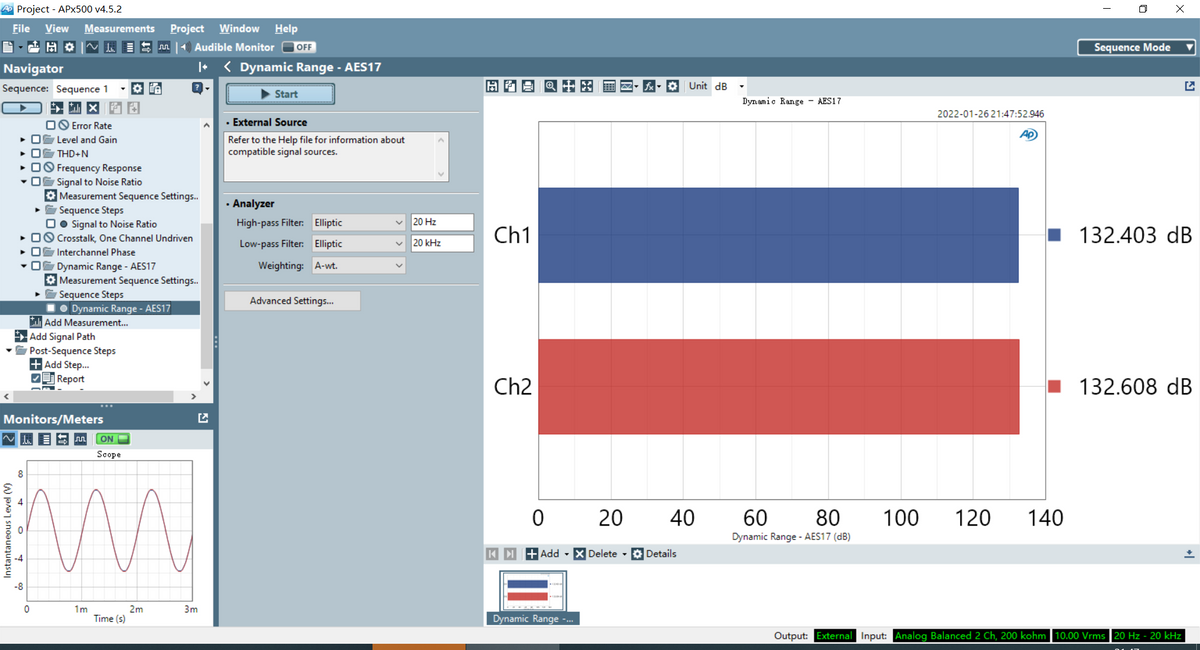Check the Error Rate measurement checkbox
Image resolution: width=1200 pixels, height=650 pixels.
pyautogui.click(x=51, y=126)
